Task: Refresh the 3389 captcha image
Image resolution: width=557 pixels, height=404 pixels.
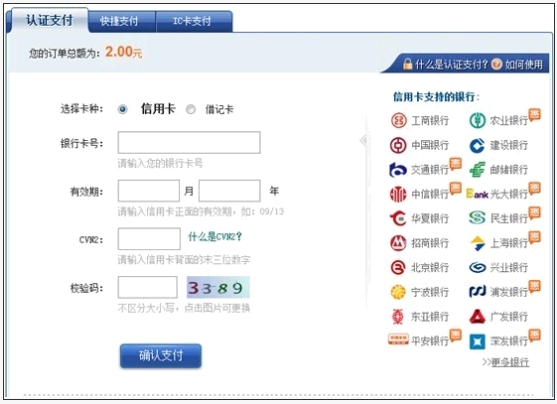Action: click(x=218, y=287)
